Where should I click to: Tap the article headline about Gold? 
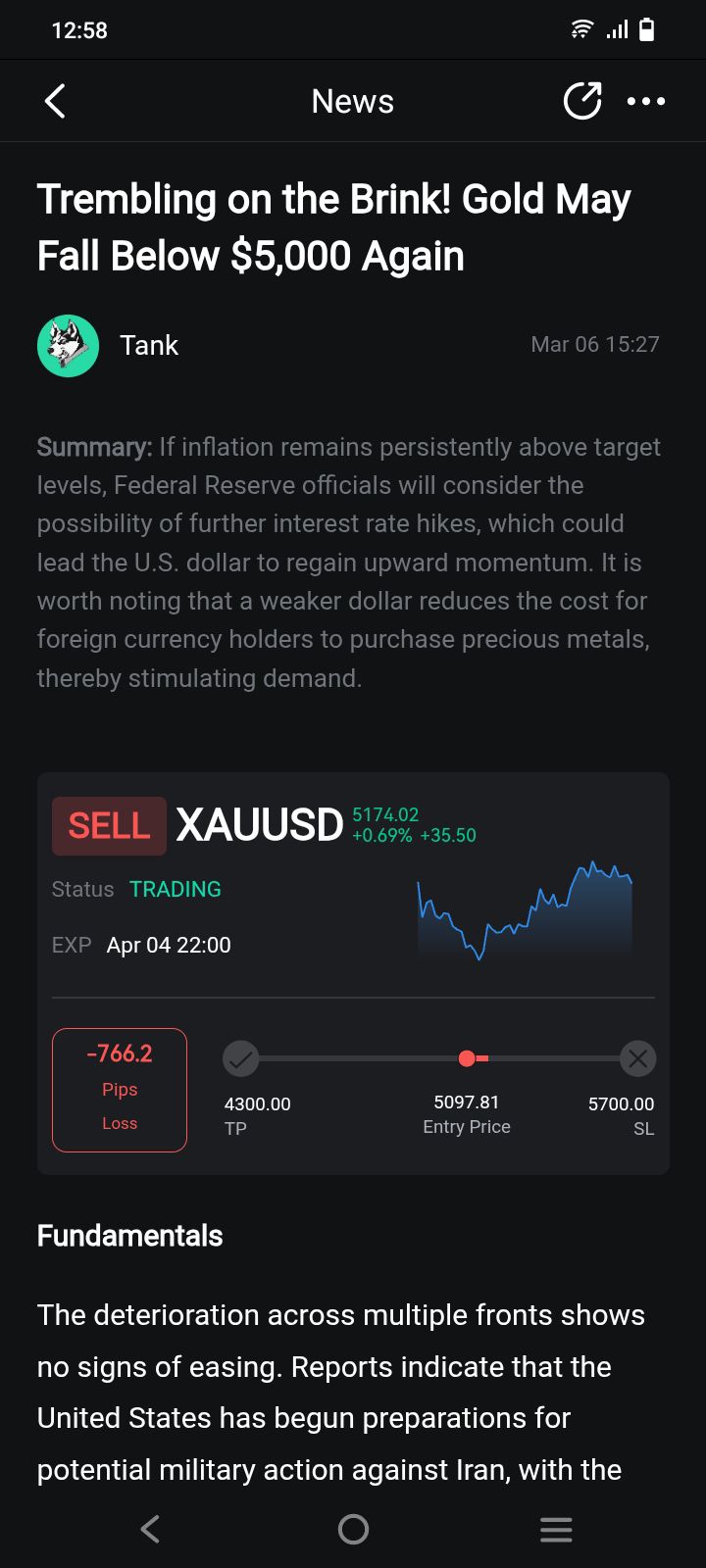coord(333,227)
